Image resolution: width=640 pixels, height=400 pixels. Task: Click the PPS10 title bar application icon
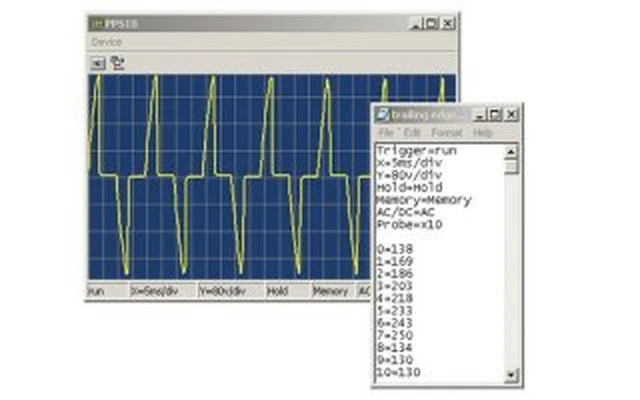(97, 24)
